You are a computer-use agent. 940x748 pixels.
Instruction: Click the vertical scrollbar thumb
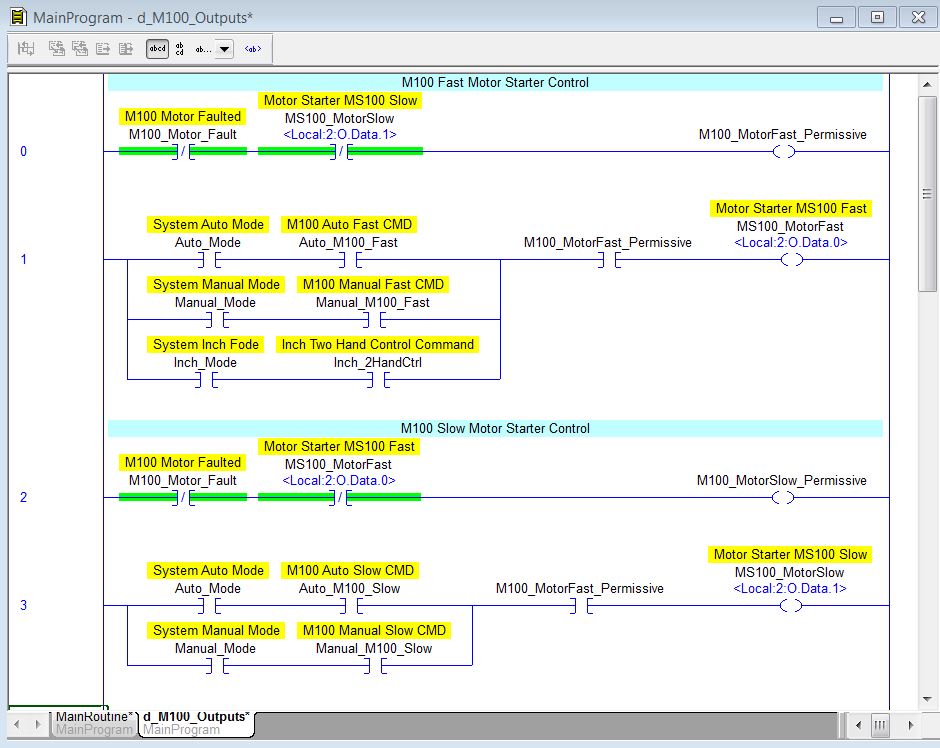[927, 194]
